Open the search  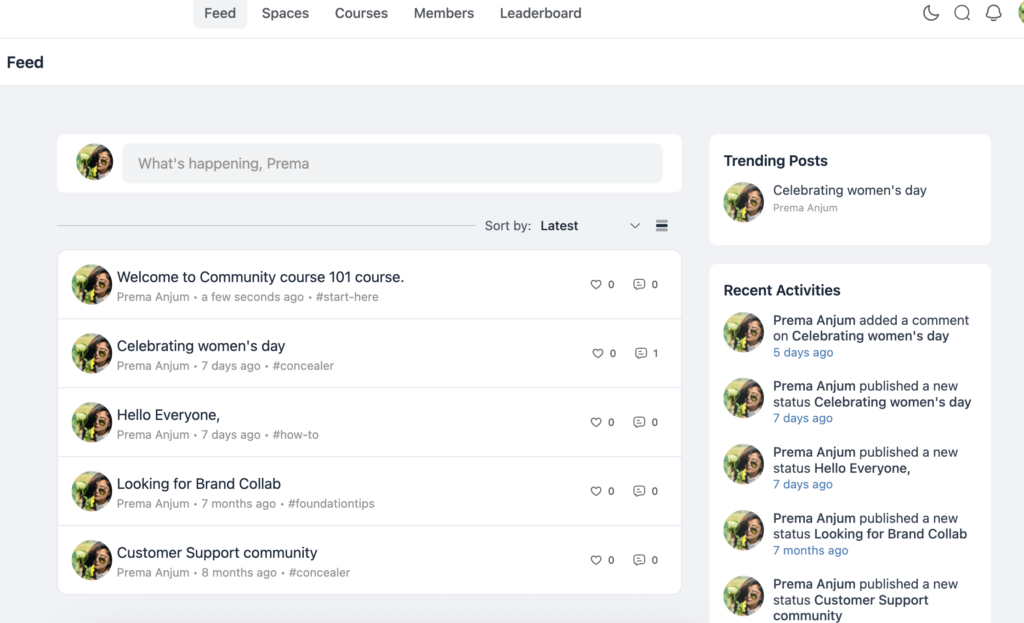tap(961, 13)
